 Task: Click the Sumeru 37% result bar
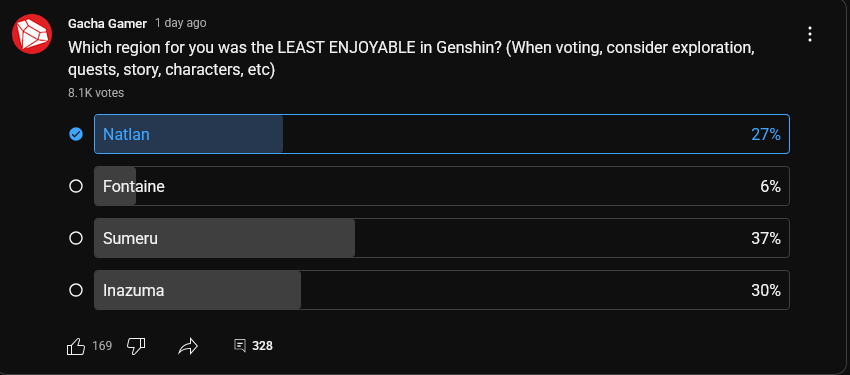click(x=442, y=238)
